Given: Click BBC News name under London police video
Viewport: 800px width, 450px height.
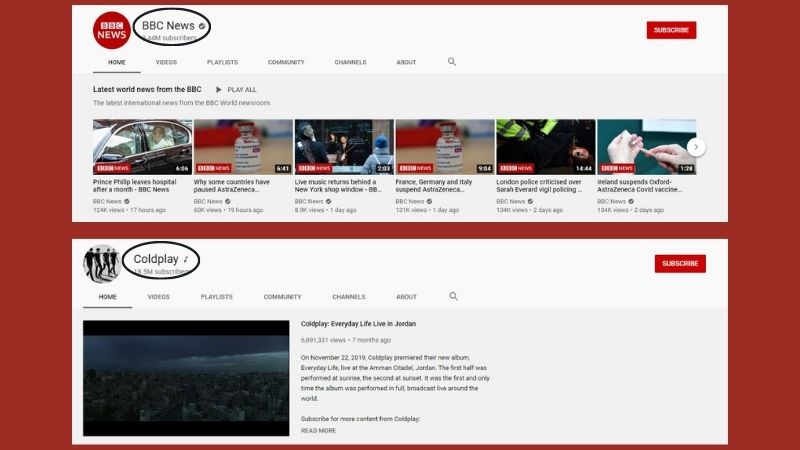Looking at the screenshot, I should (x=511, y=202).
